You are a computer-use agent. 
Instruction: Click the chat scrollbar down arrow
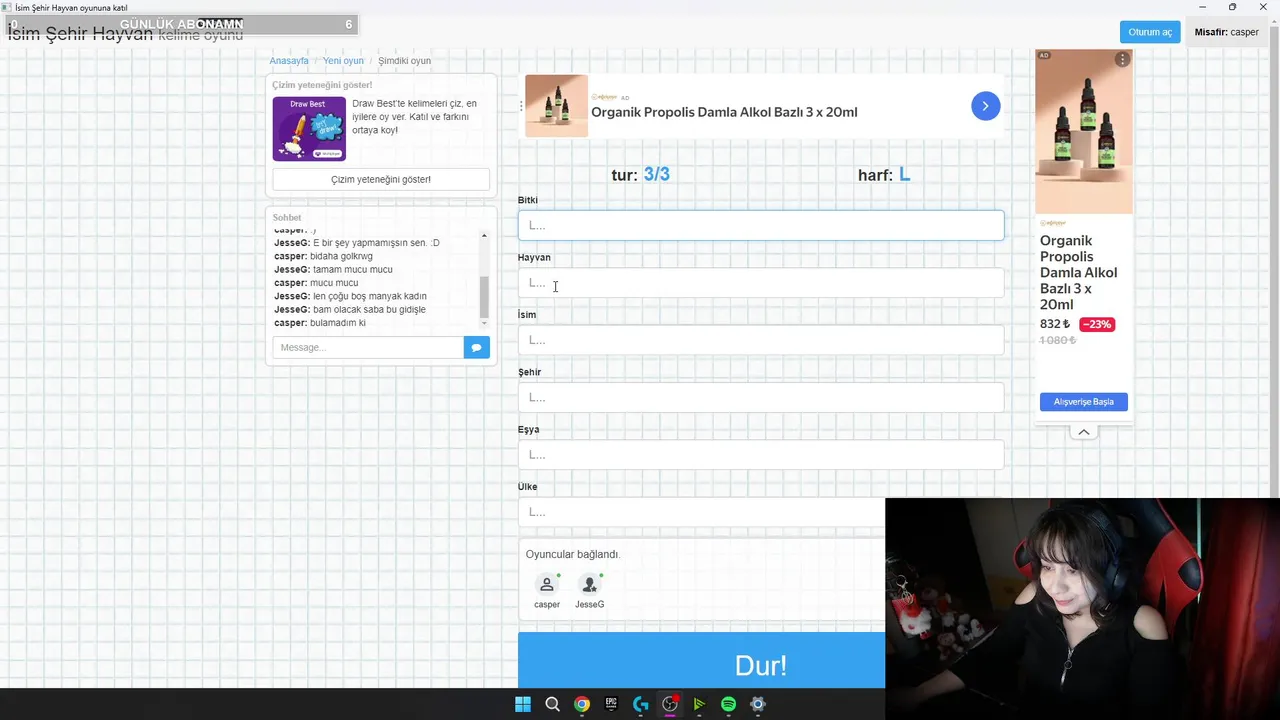pyautogui.click(x=484, y=323)
